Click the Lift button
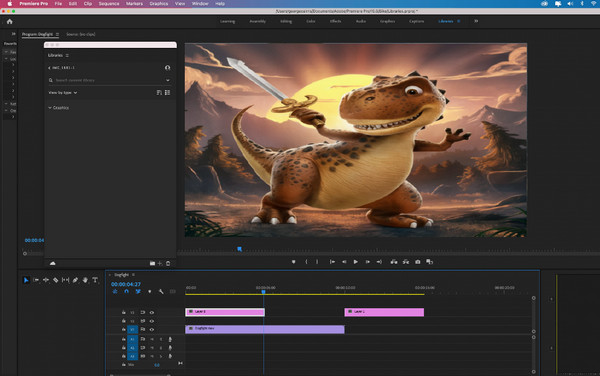The width and height of the screenshot is (600, 376). pos(394,262)
